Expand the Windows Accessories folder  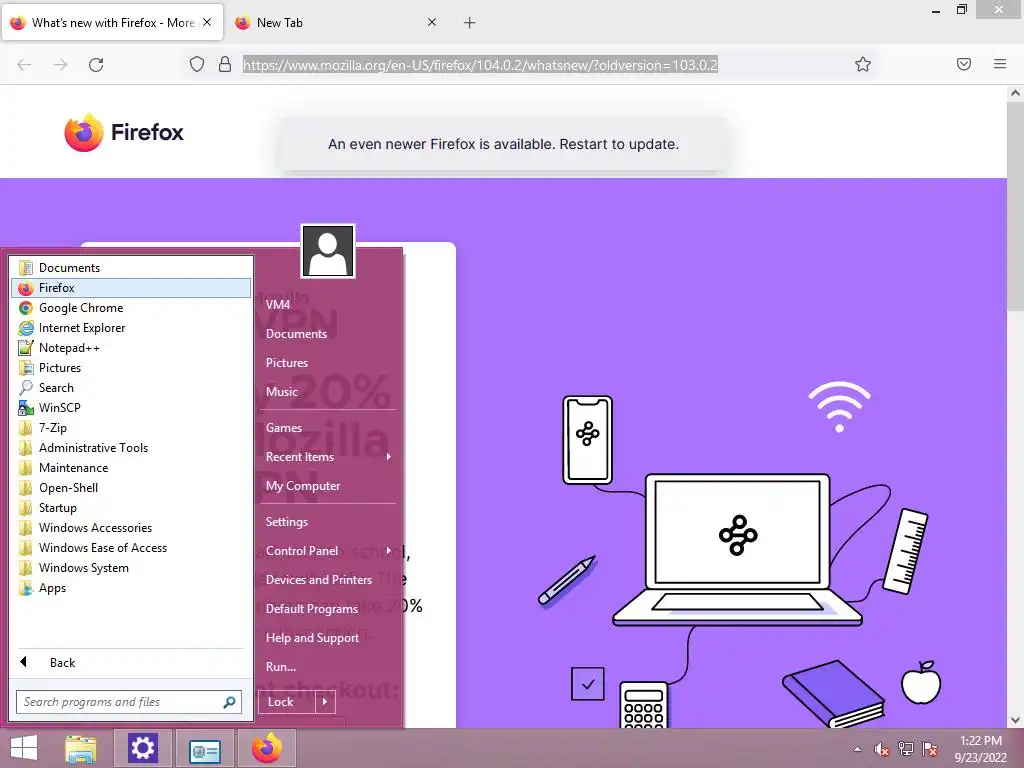[131, 528]
